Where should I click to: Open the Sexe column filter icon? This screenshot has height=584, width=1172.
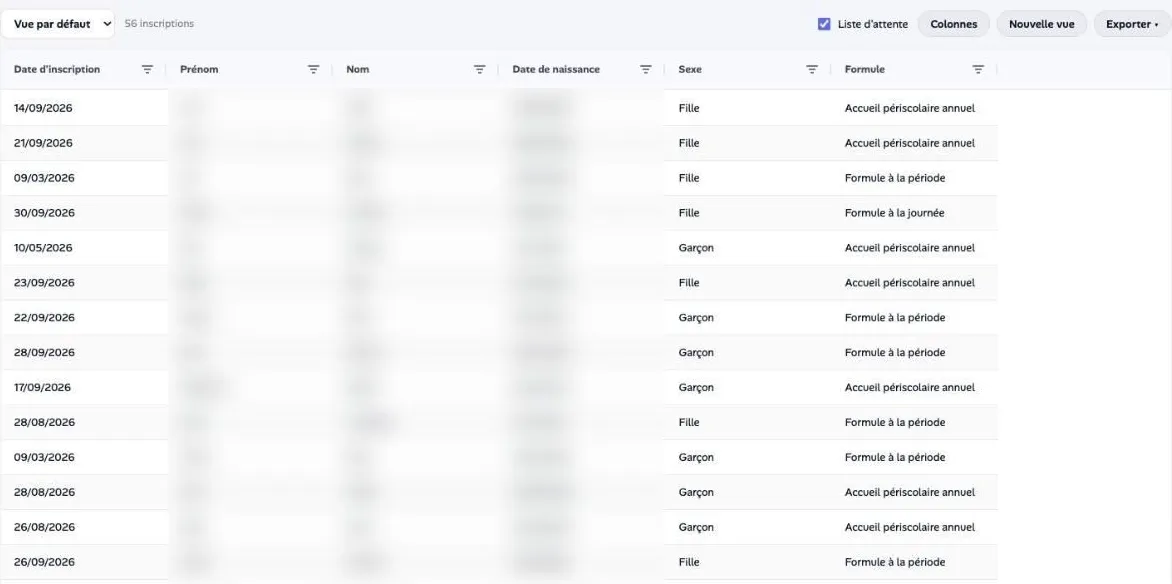pyautogui.click(x=812, y=70)
